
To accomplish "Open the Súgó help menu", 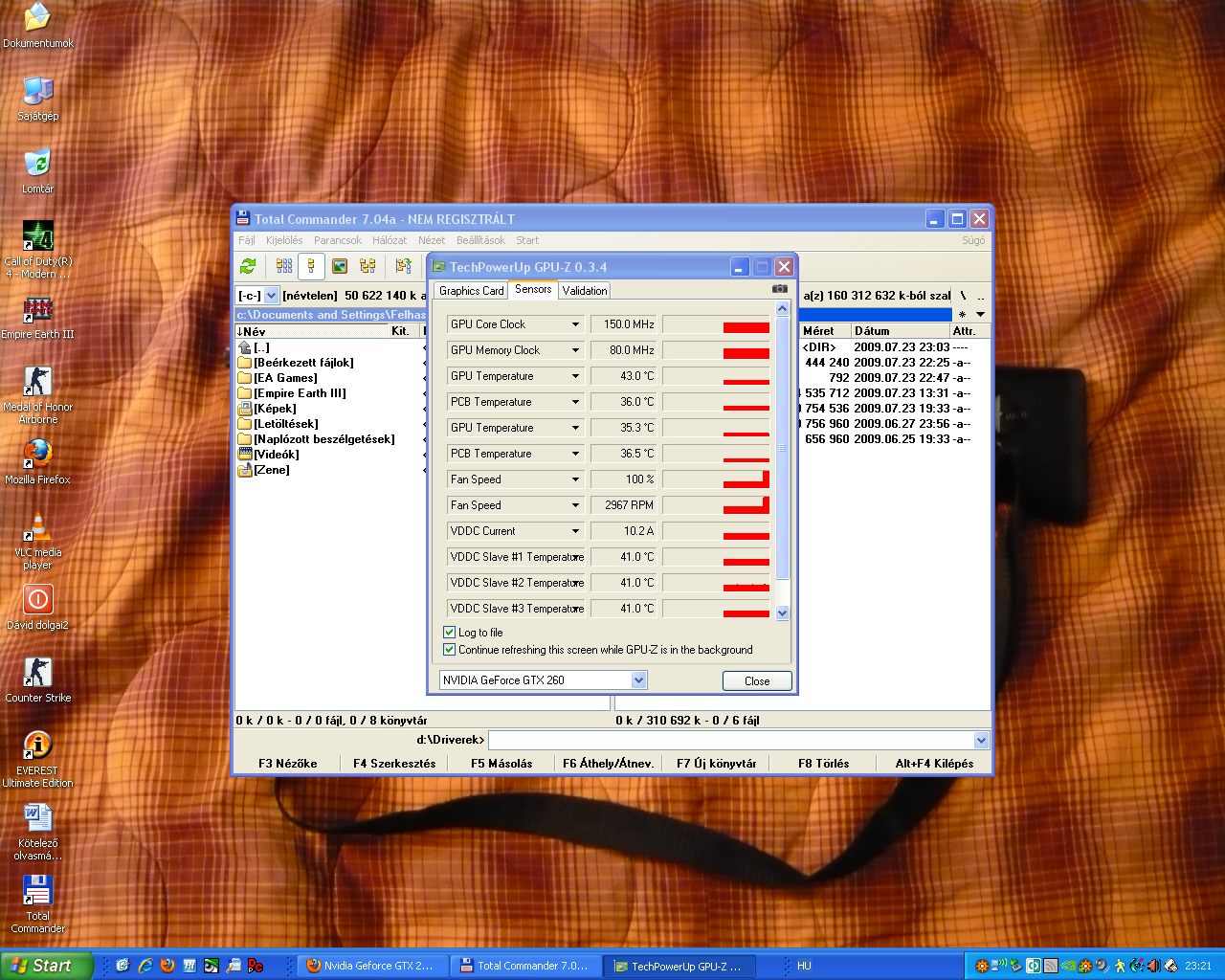I will point(973,240).
